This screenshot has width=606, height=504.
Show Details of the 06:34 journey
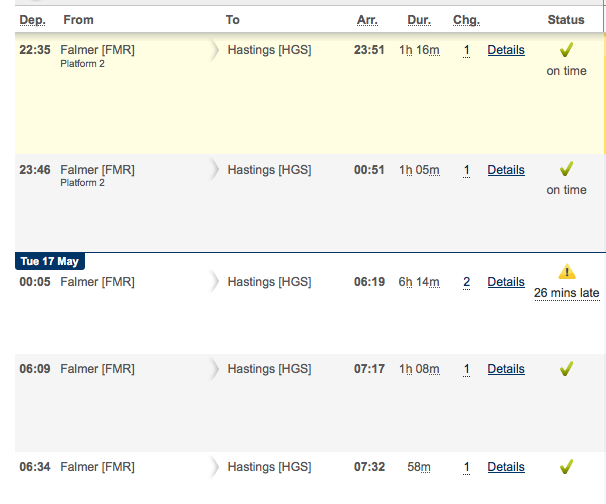[506, 467]
